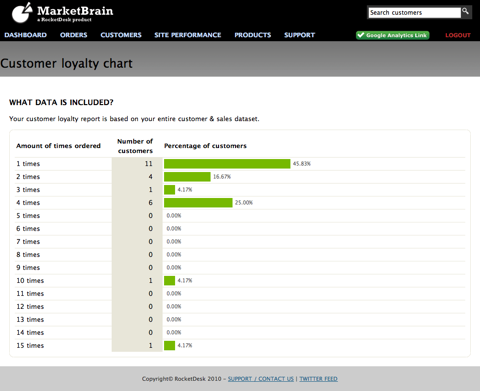Click the "4 times" row label
480x391 pixels.
click(x=28, y=203)
